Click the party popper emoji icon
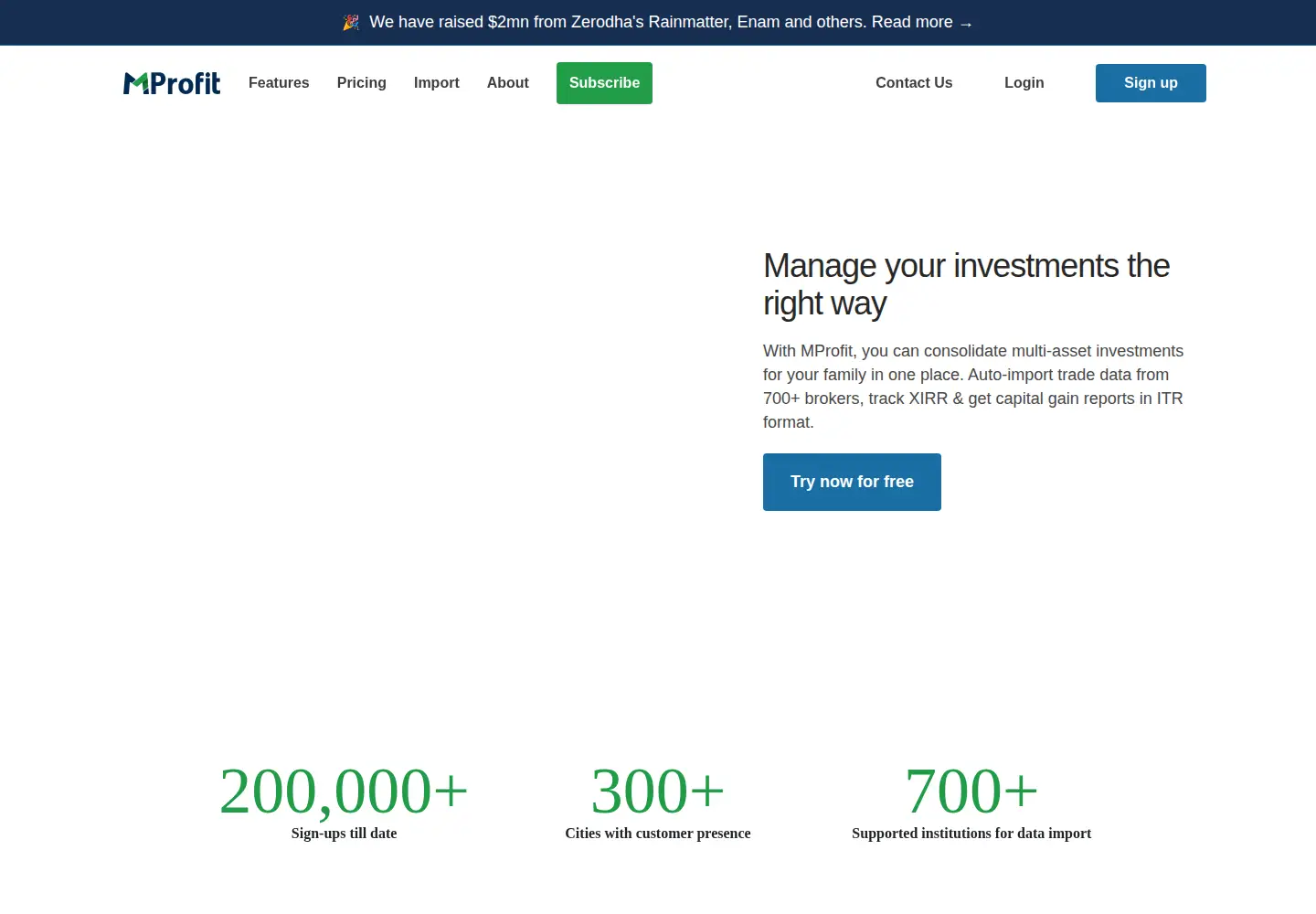The height and width of the screenshot is (914, 1316). [351, 23]
